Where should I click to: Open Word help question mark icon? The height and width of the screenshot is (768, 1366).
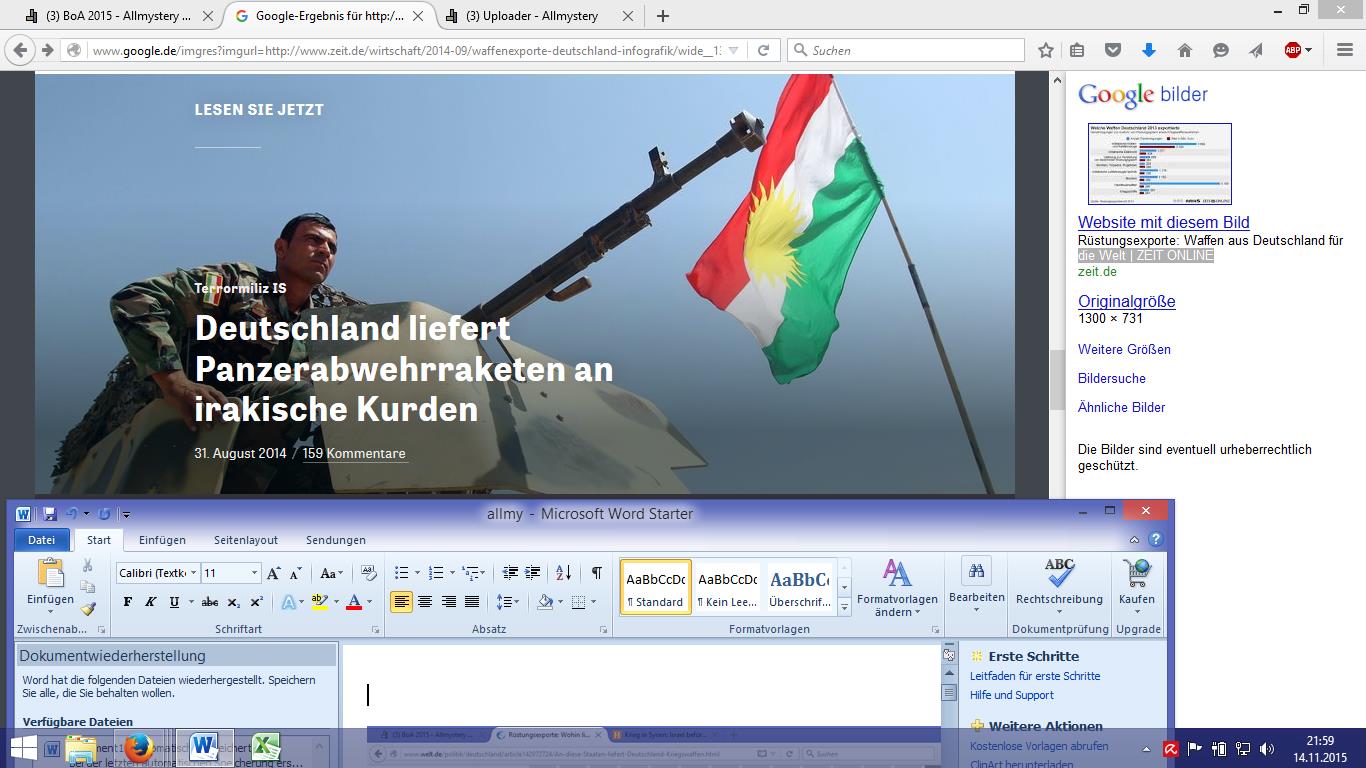click(1155, 539)
